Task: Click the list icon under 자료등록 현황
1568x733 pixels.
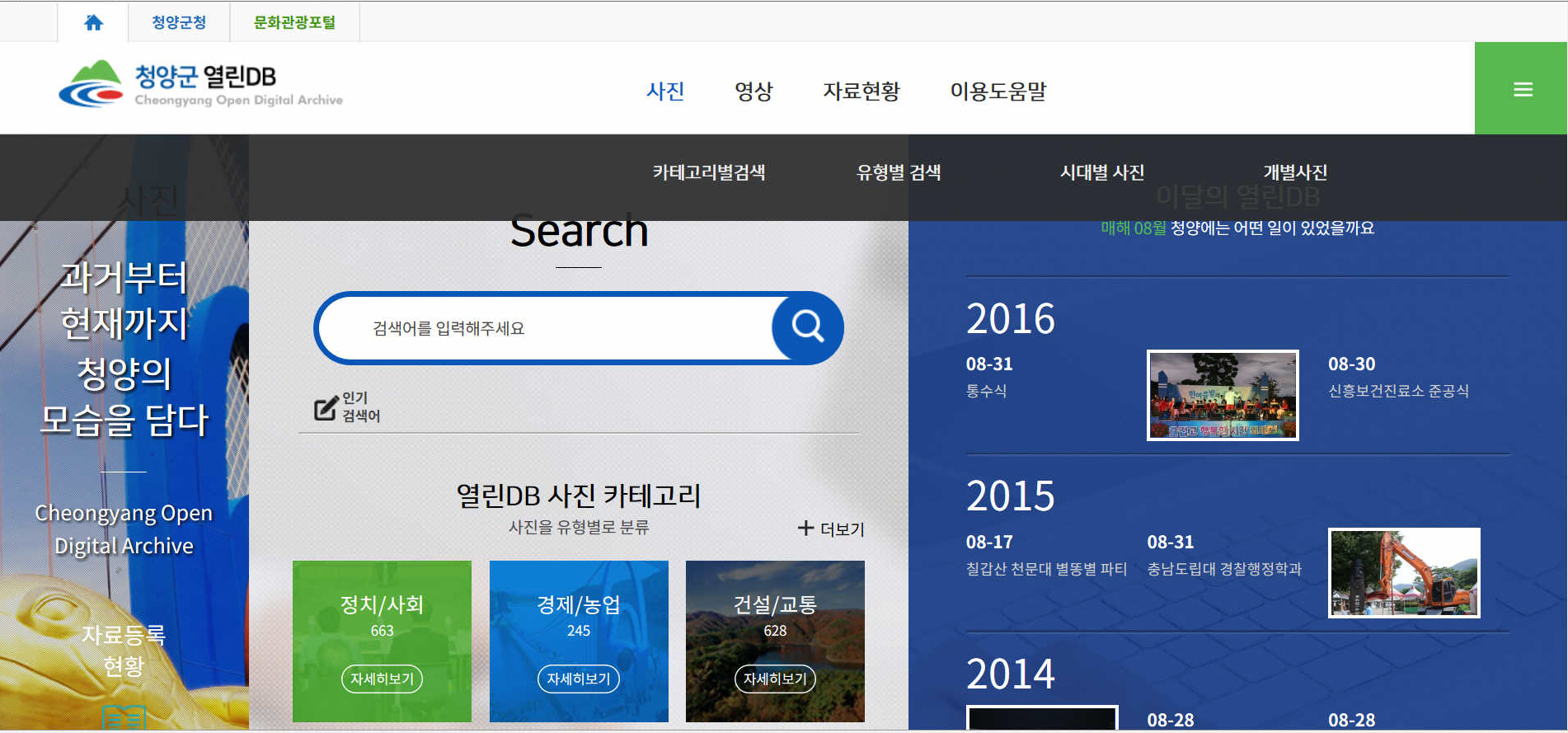Action: 124,718
